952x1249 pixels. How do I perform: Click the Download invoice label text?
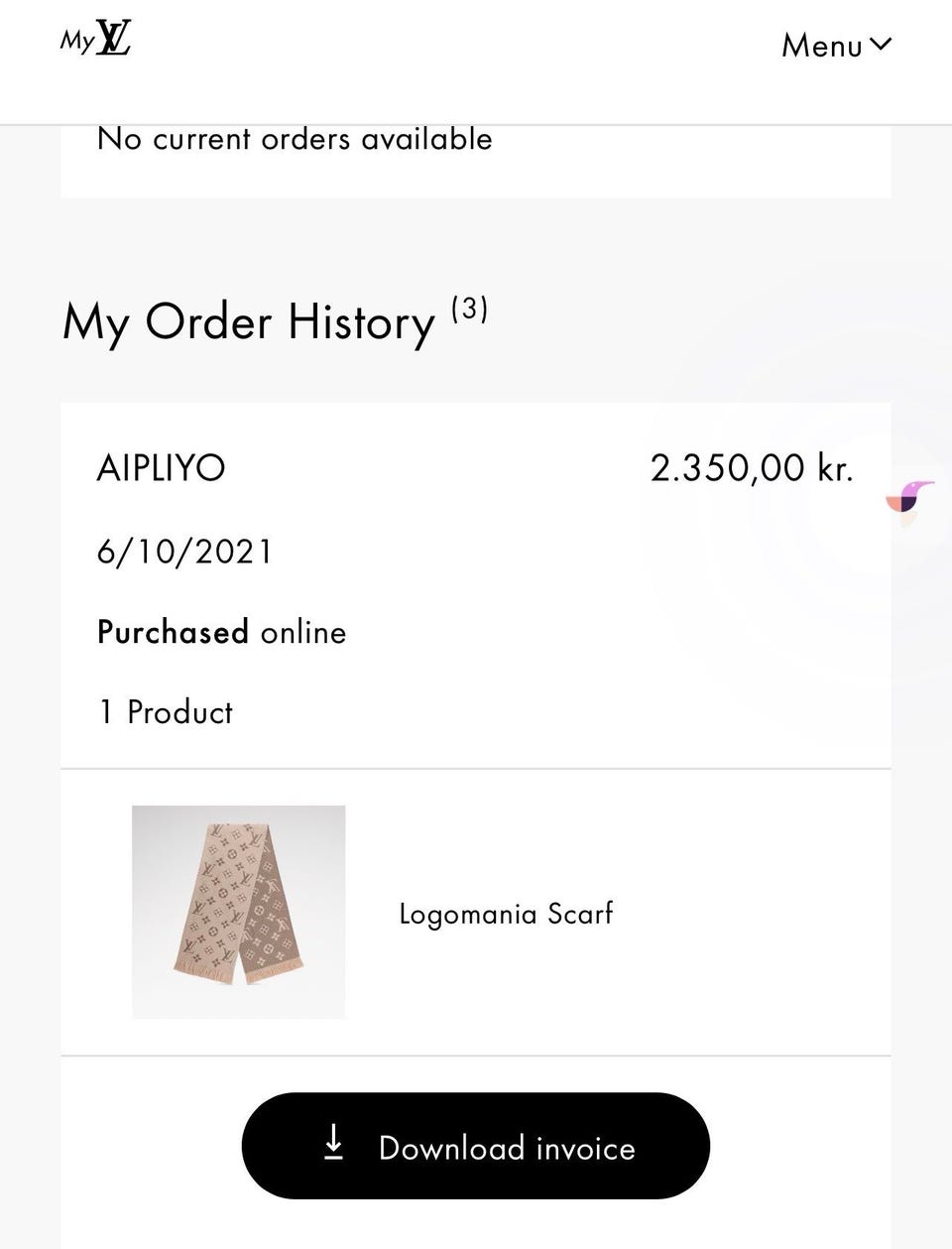(507, 1148)
